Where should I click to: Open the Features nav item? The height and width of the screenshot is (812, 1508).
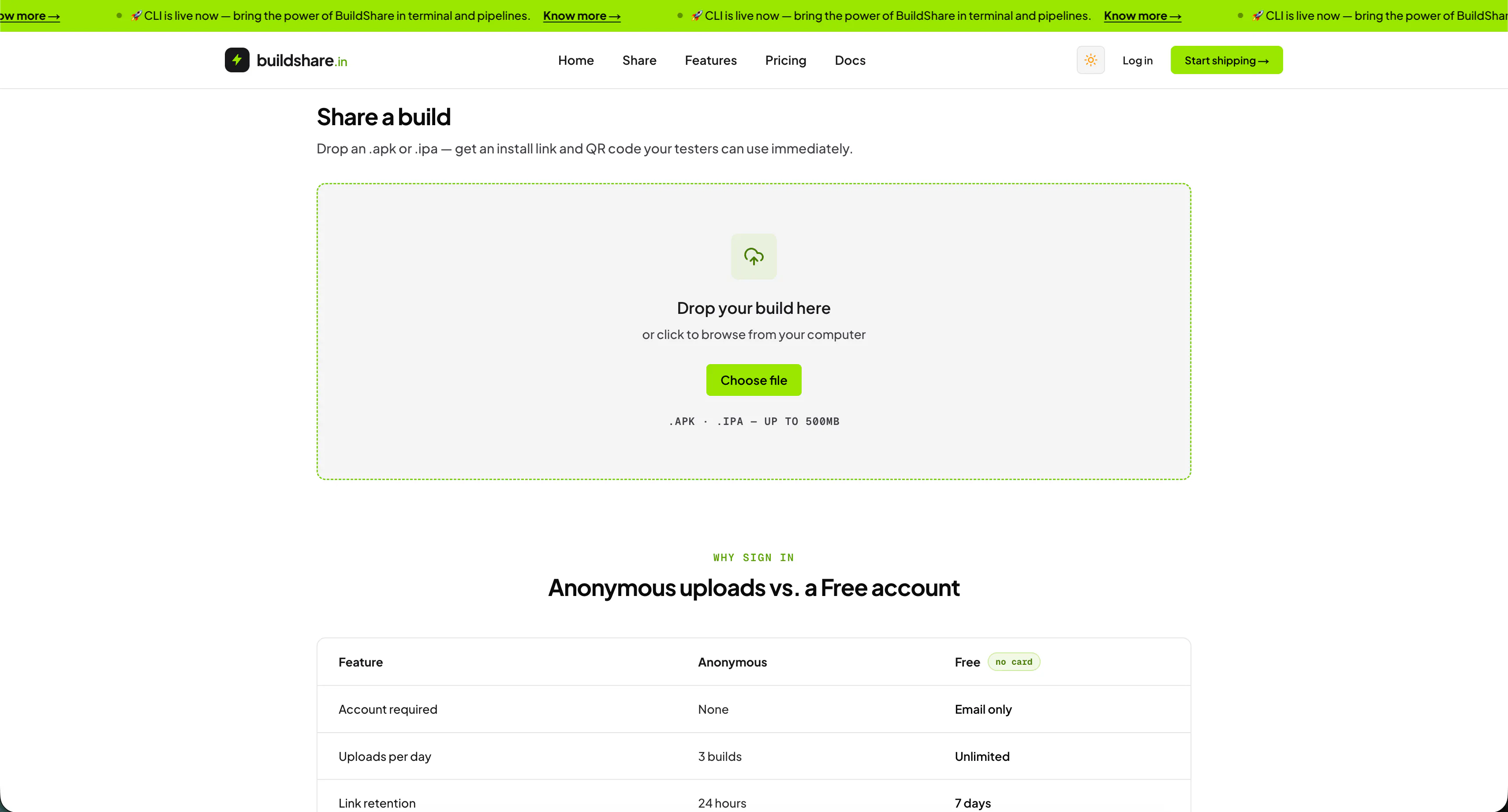(x=711, y=60)
